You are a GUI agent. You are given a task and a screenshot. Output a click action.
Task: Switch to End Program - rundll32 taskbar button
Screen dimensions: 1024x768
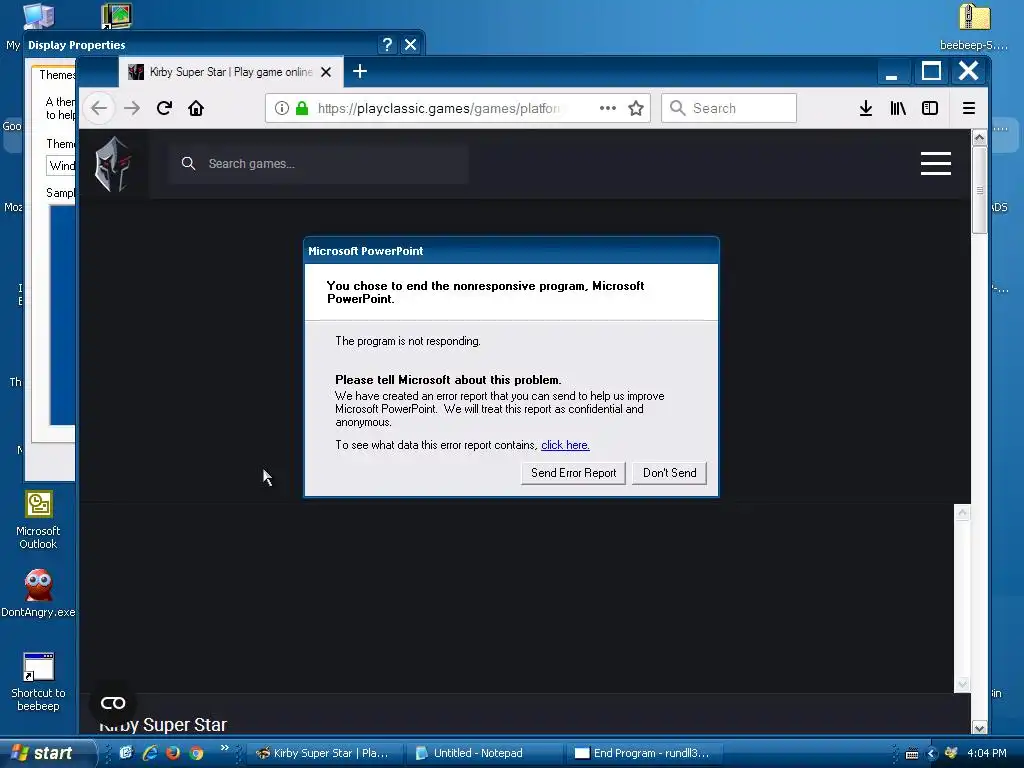[x=643, y=753]
